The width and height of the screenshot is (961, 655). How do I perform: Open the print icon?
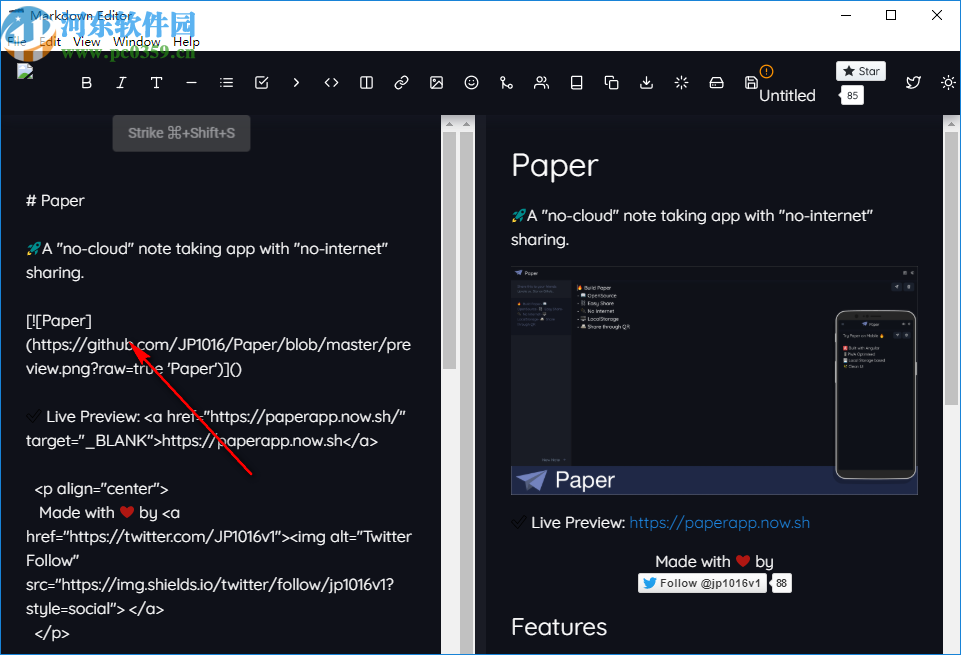[716, 82]
